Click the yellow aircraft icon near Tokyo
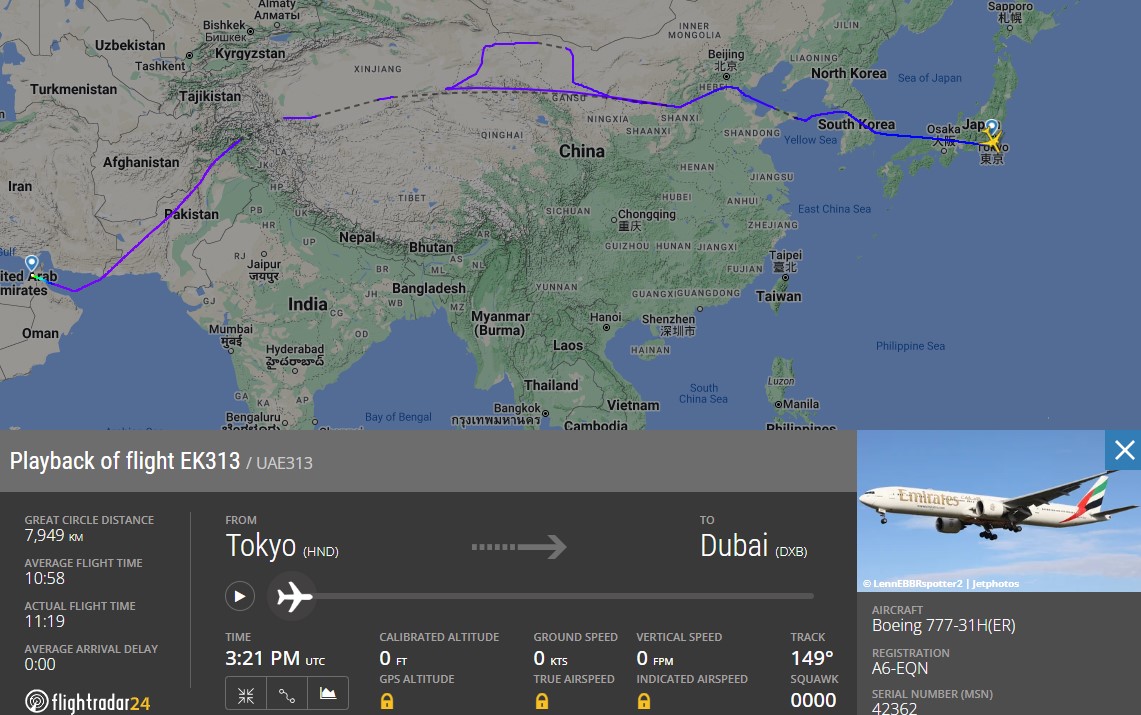This screenshot has width=1141, height=715. pyautogui.click(x=993, y=140)
